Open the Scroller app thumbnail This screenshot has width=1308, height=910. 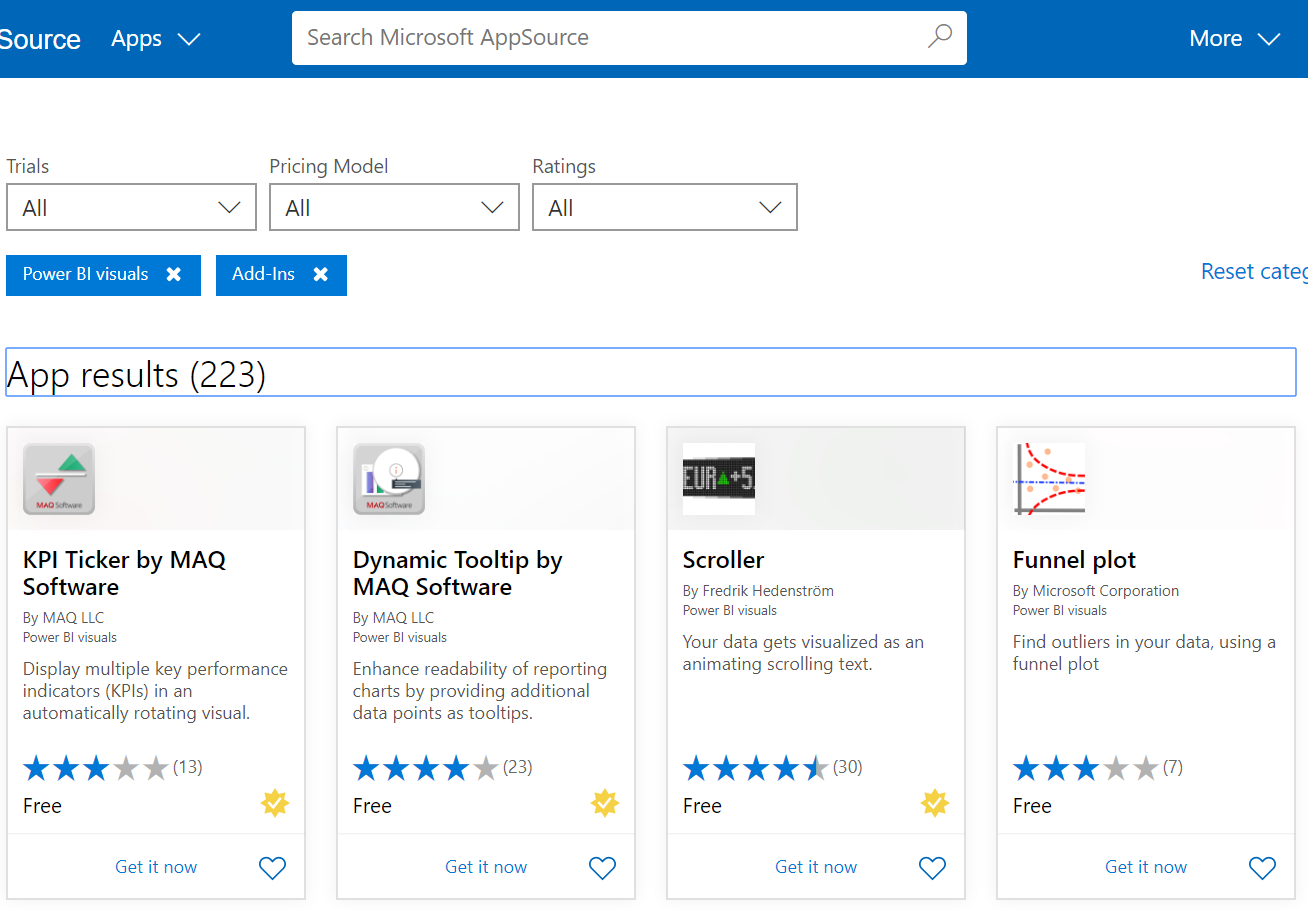[719, 479]
